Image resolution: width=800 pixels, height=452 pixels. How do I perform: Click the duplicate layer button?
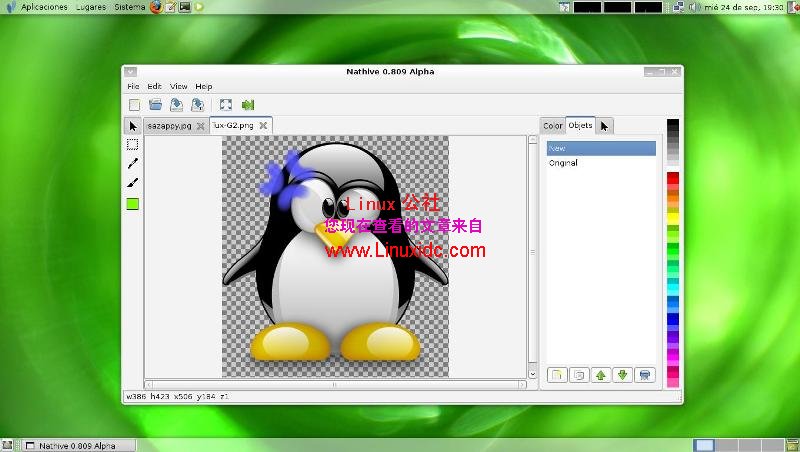(x=579, y=375)
